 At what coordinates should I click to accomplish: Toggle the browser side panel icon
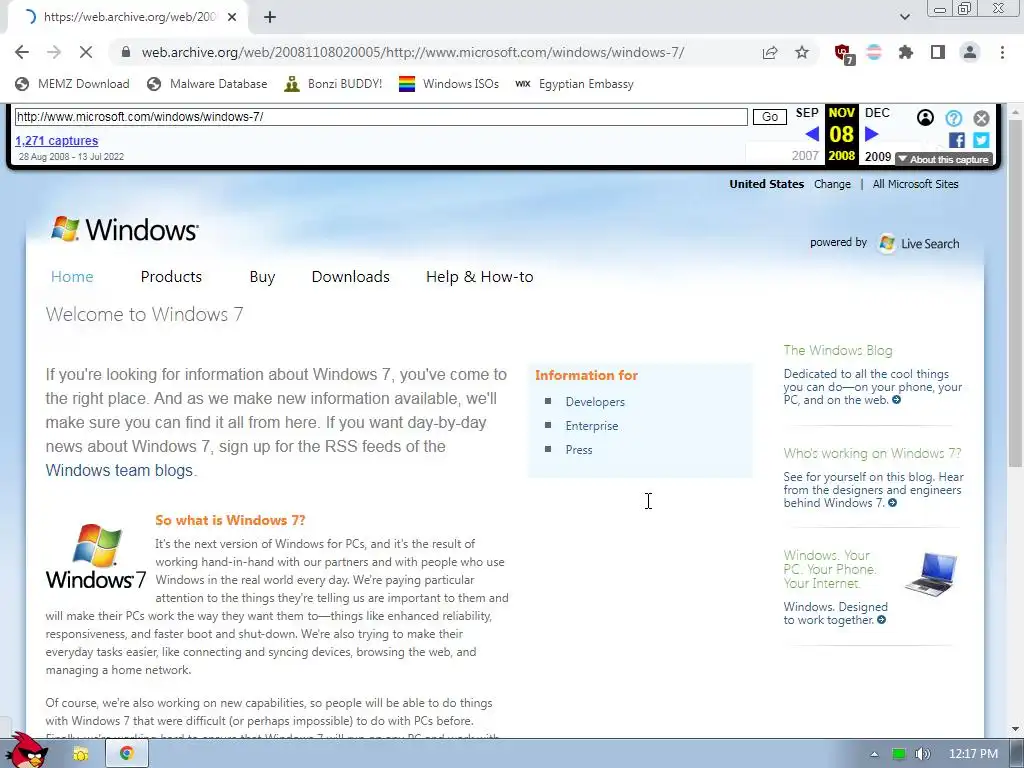(x=938, y=52)
